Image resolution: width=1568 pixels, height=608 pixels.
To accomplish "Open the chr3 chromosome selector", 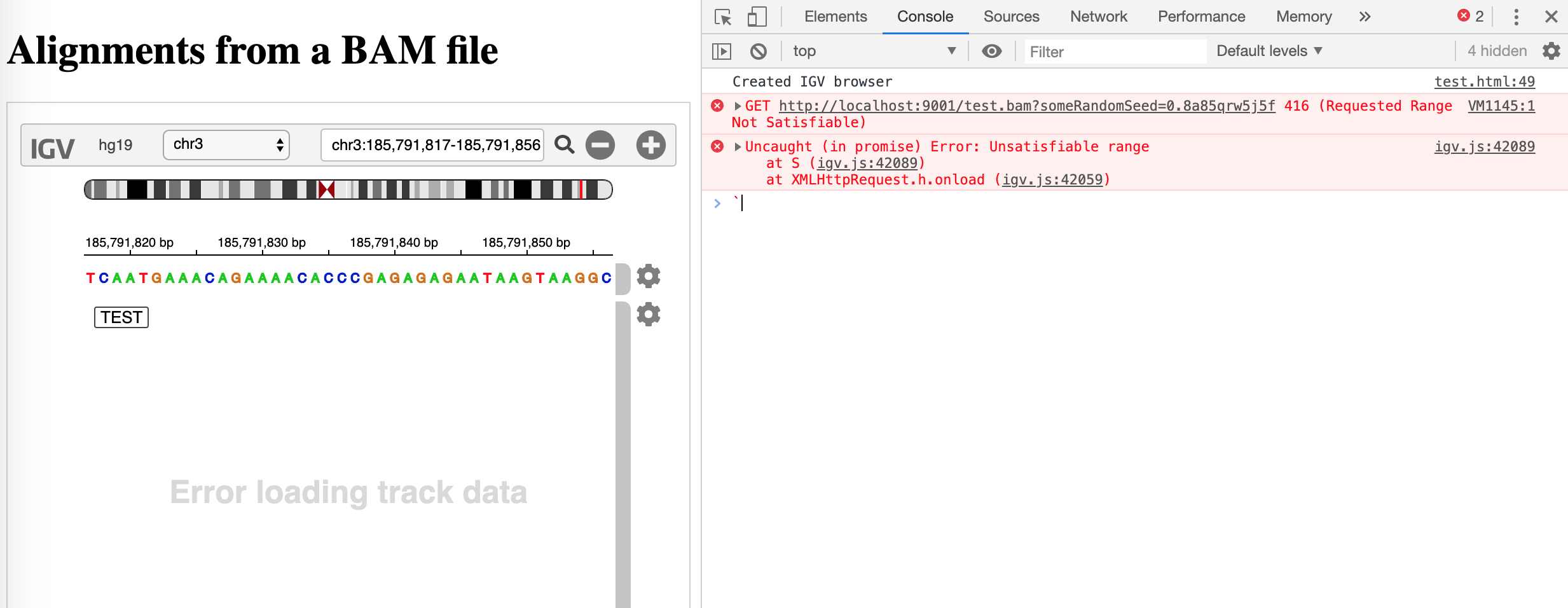I will coord(225,145).
